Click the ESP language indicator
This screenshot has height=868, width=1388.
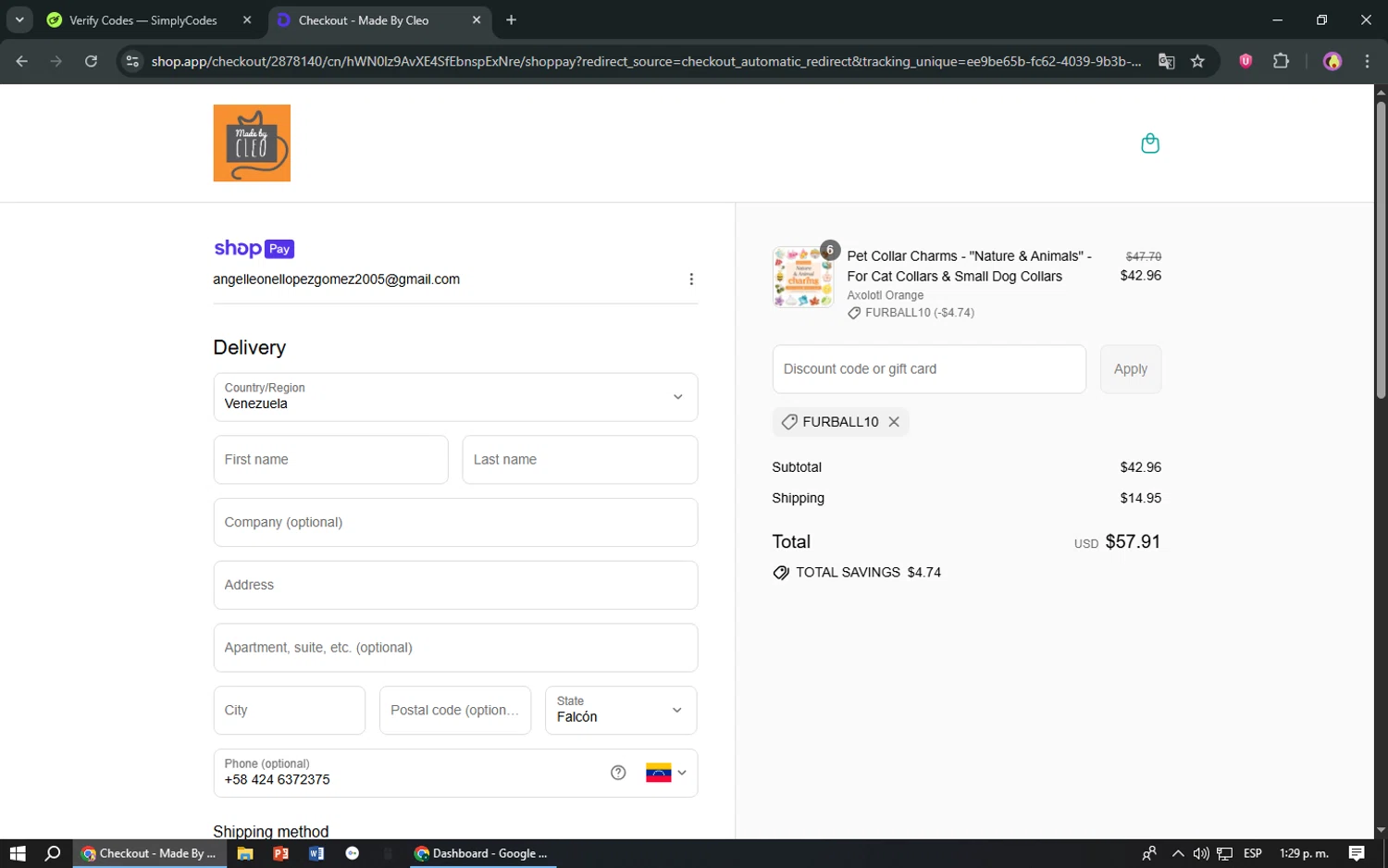[1253, 853]
